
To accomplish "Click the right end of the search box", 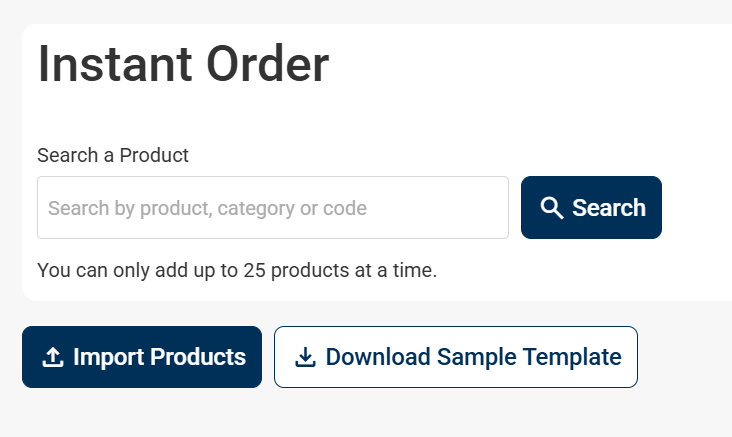I will click(x=490, y=208).
